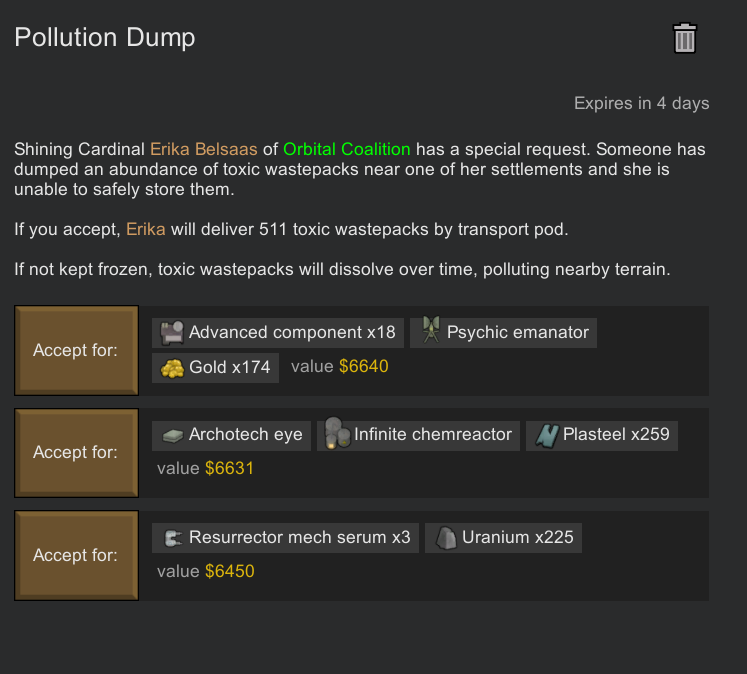Select the Plasteel x259 label
Screen dimensions: 747x674
click(x=616, y=434)
